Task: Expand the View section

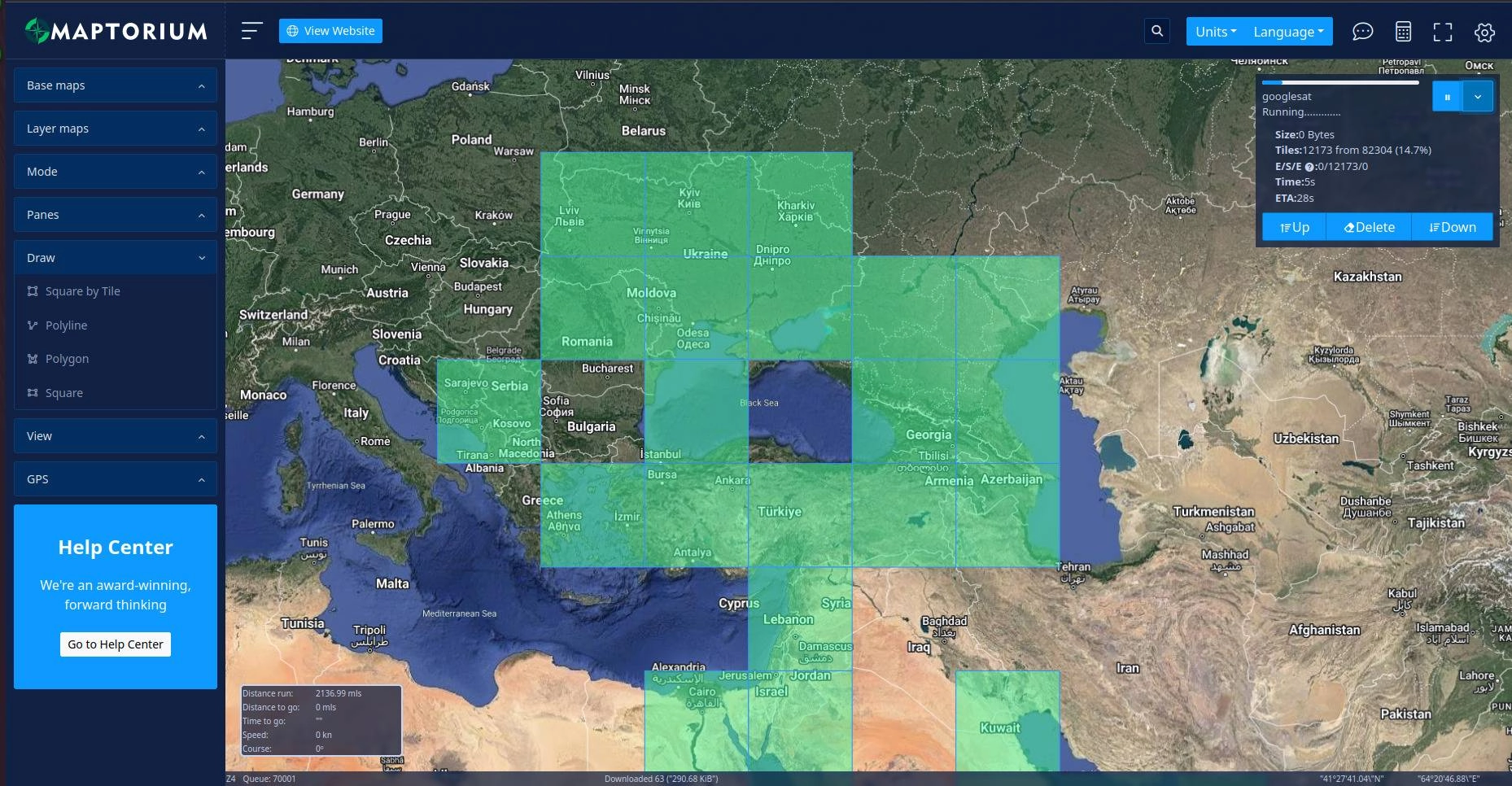Action: pos(116,436)
